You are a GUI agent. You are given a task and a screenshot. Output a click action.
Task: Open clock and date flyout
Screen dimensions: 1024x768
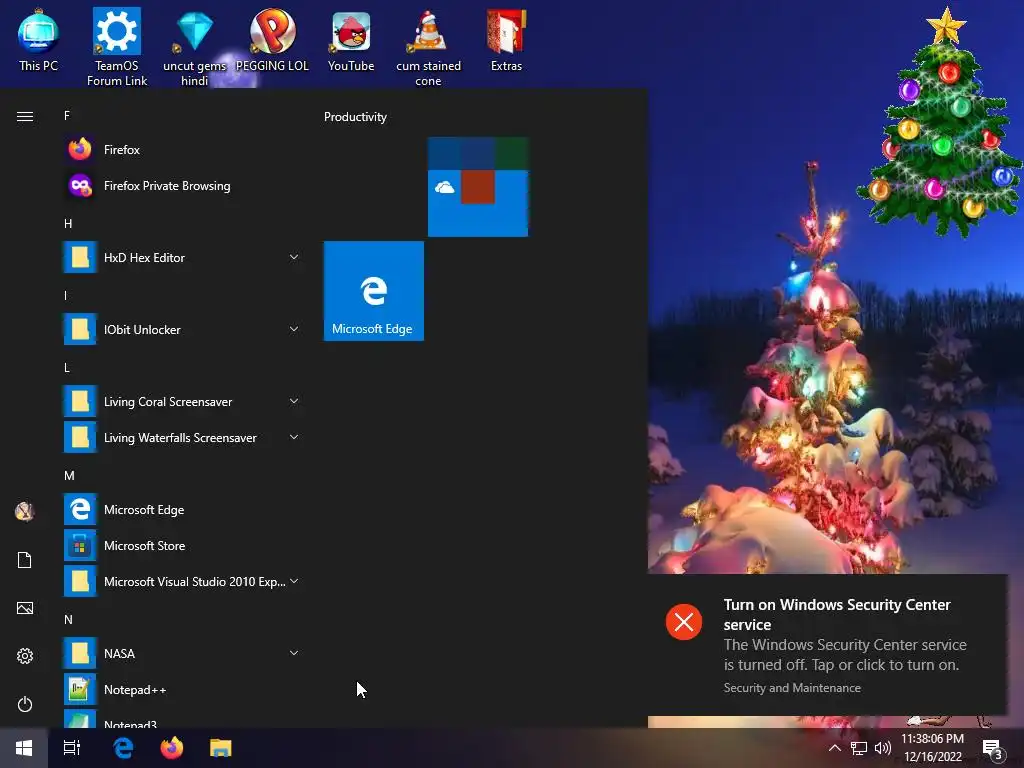pos(933,748)
